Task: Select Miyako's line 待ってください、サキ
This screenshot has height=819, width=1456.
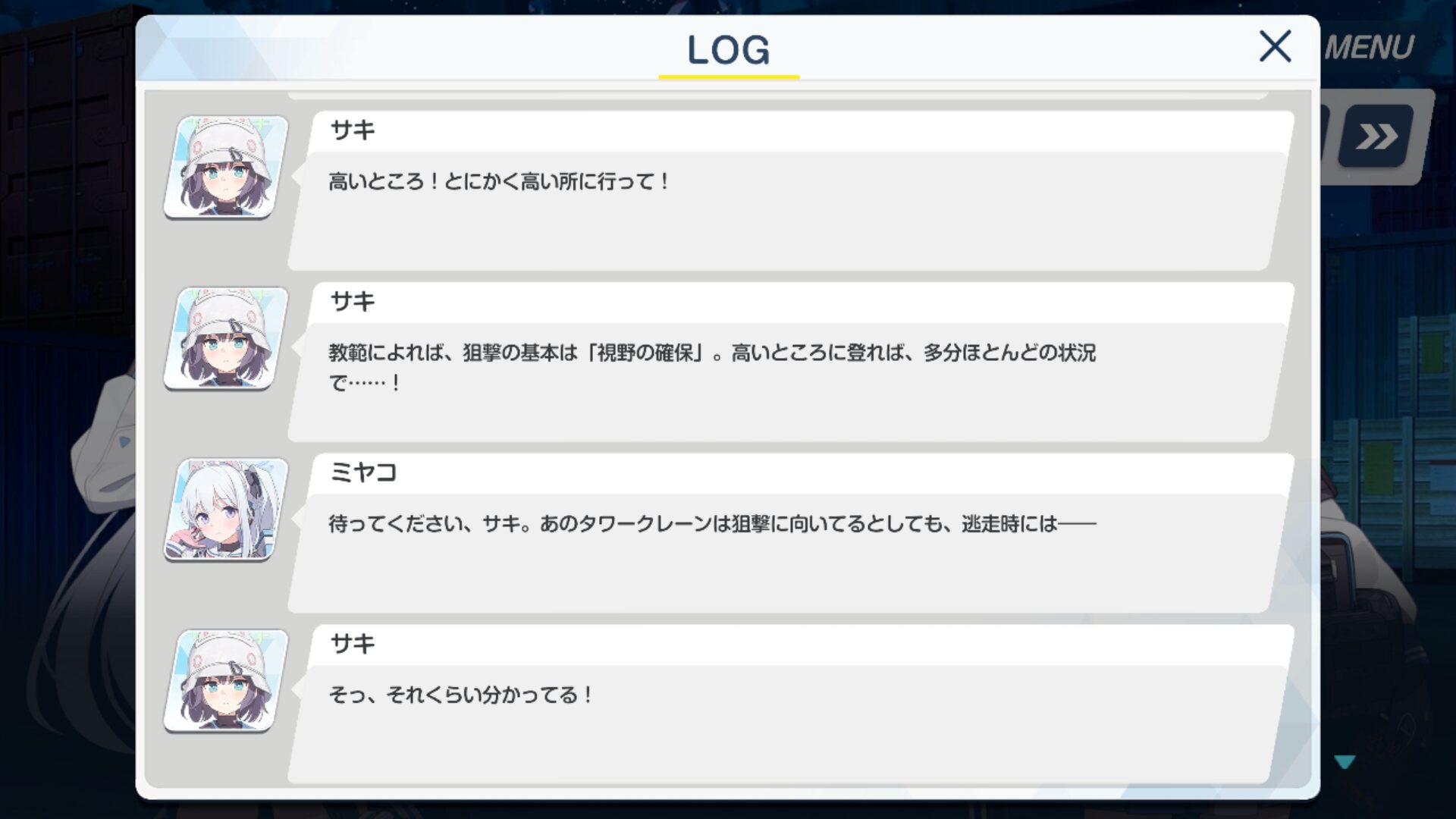Action: (711, 524)
